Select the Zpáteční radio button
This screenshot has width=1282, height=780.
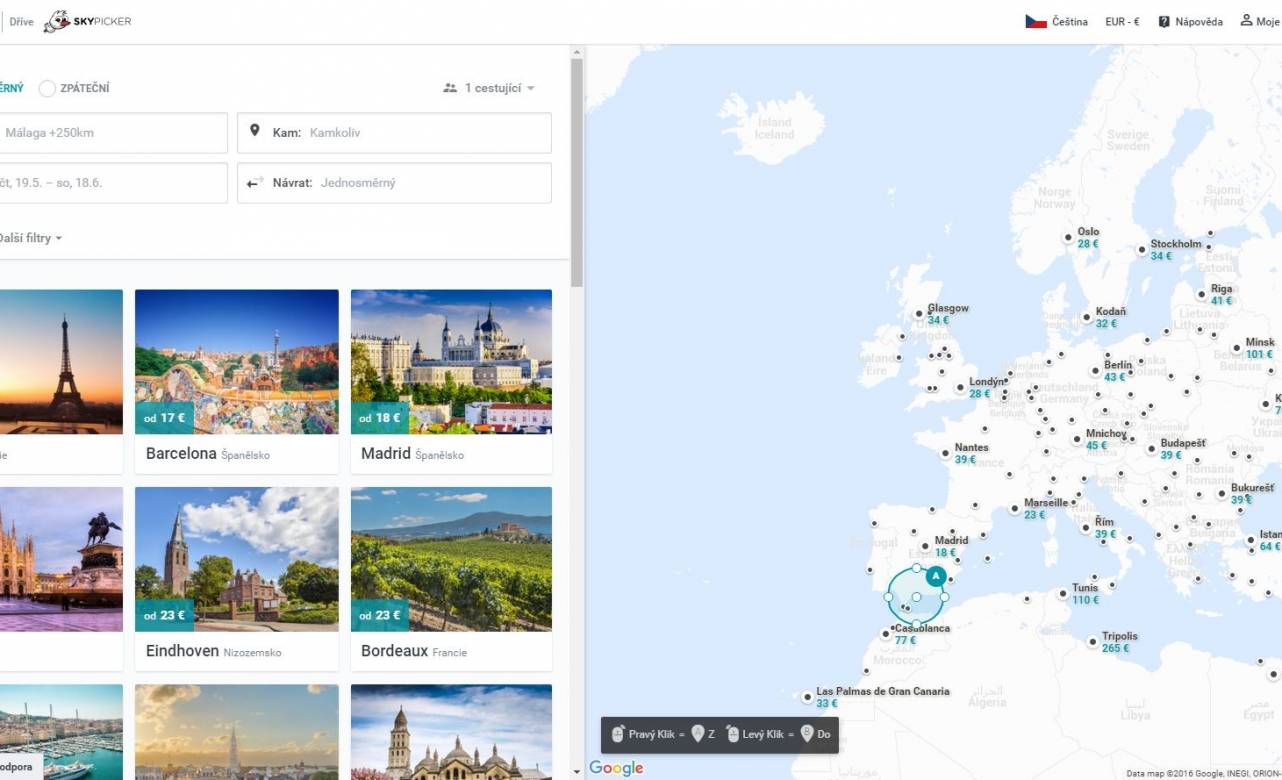pyautogui.click(x=47, y=89)
